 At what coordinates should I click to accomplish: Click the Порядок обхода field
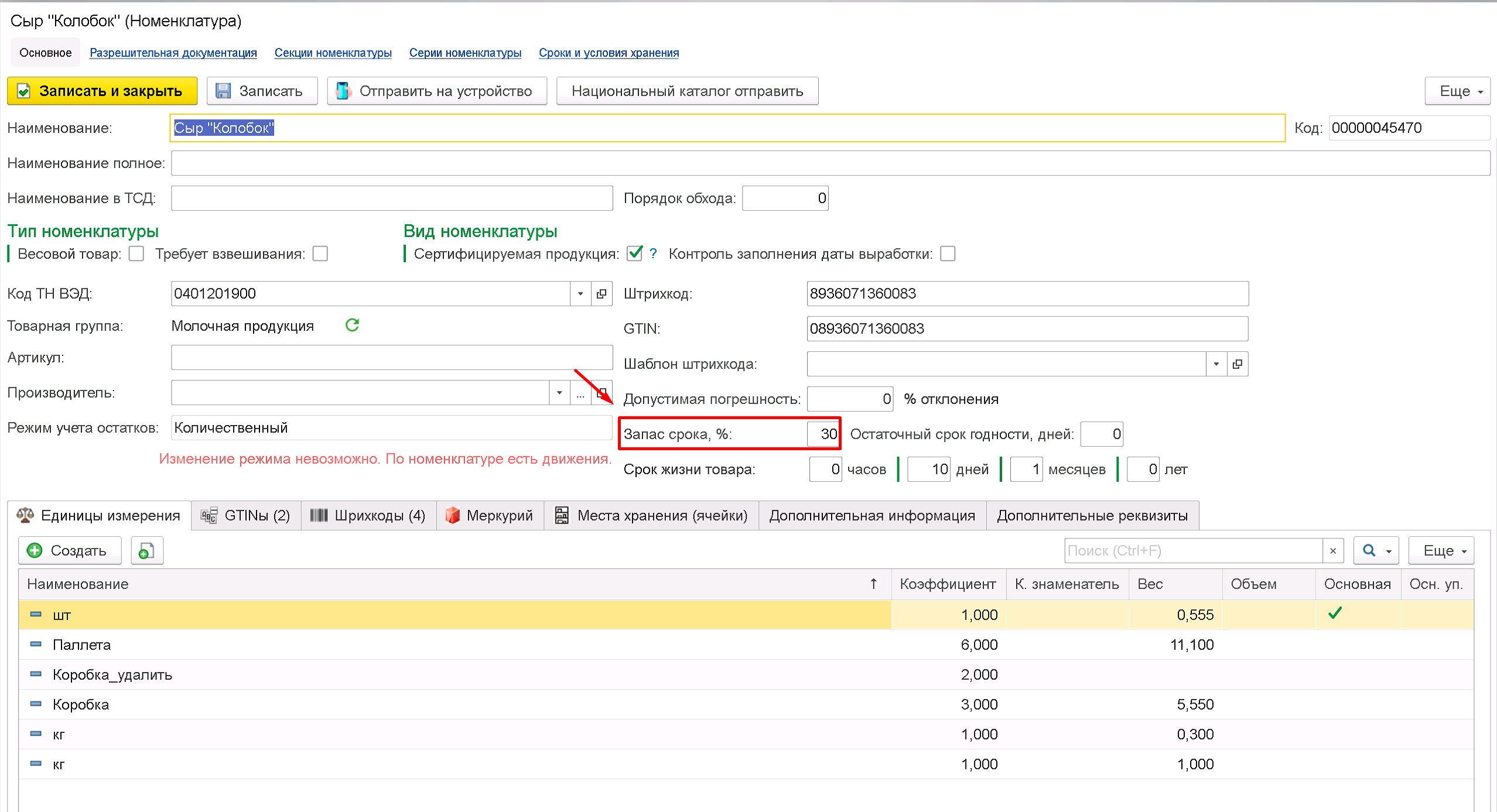coord(785,198)
